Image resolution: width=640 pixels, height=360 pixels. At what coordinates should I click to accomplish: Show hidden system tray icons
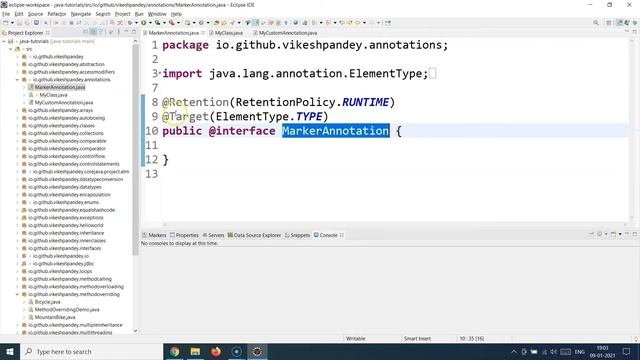(x=514, y=351)
